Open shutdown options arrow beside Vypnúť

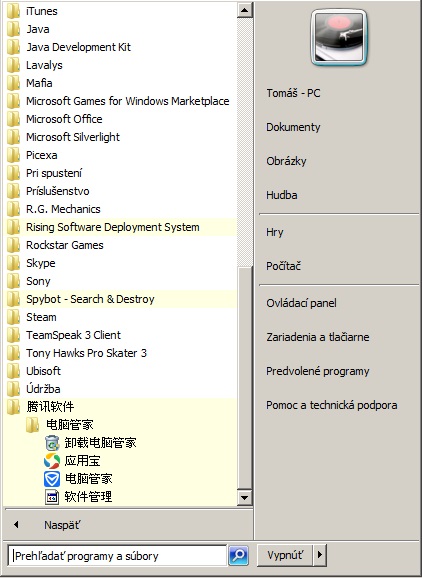[x=320, y=554]
